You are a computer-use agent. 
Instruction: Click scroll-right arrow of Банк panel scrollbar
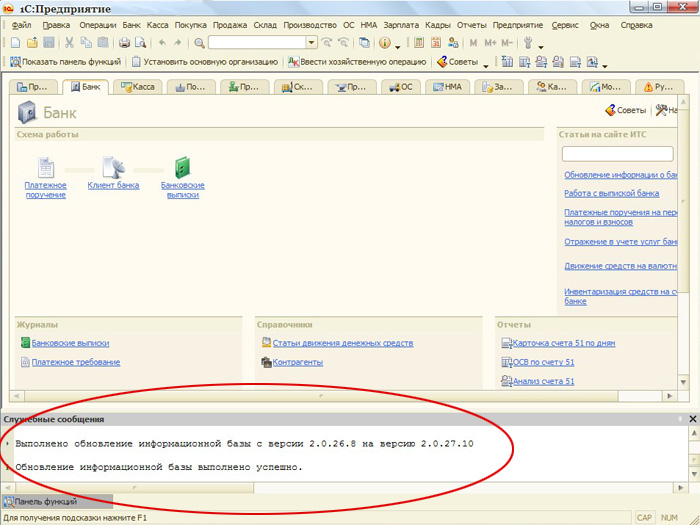coord(669,396)
